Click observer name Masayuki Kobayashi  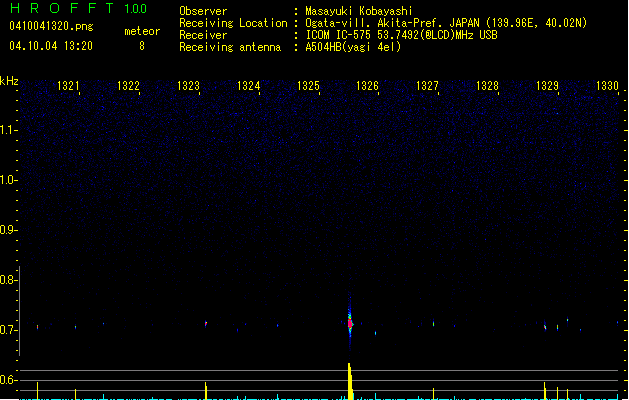pyautogui.click(x=359, y=11)
